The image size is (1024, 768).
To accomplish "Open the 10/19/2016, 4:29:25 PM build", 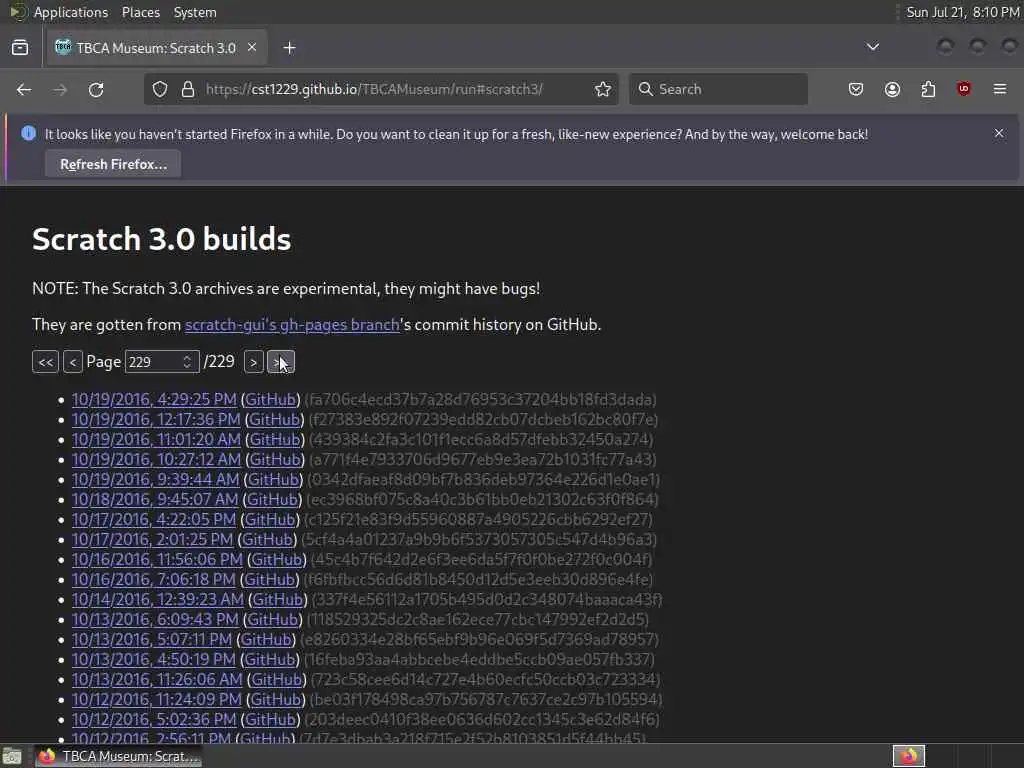I will pyautogui.click(x=154, y=399).
